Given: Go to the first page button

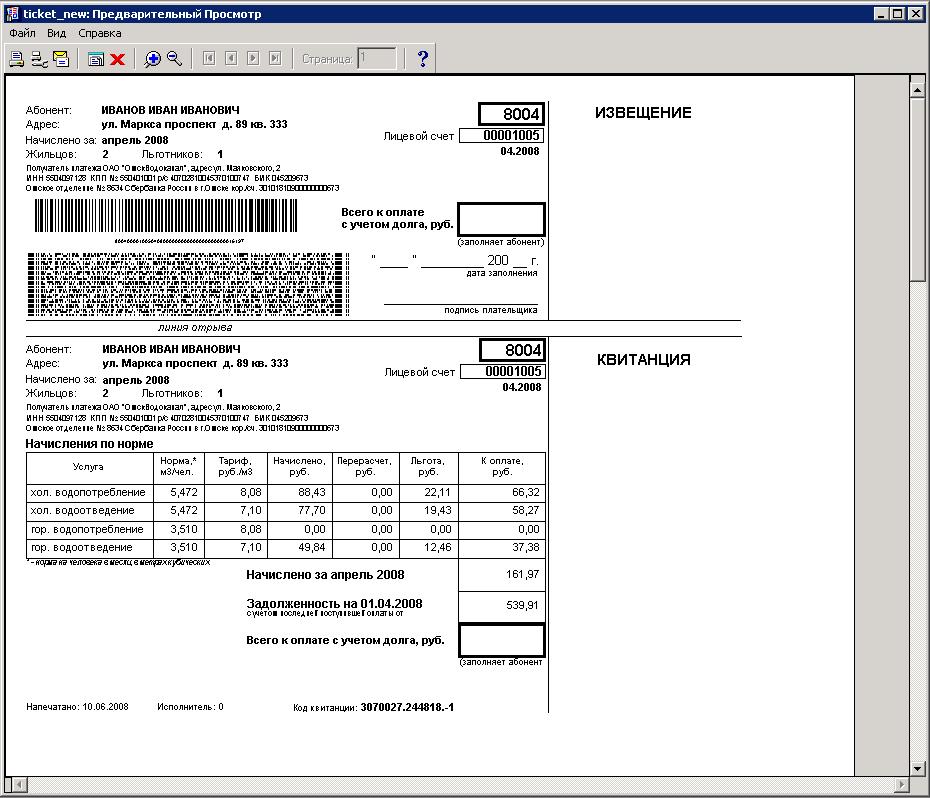Looking at the screenshot, I should coord(209,59).
